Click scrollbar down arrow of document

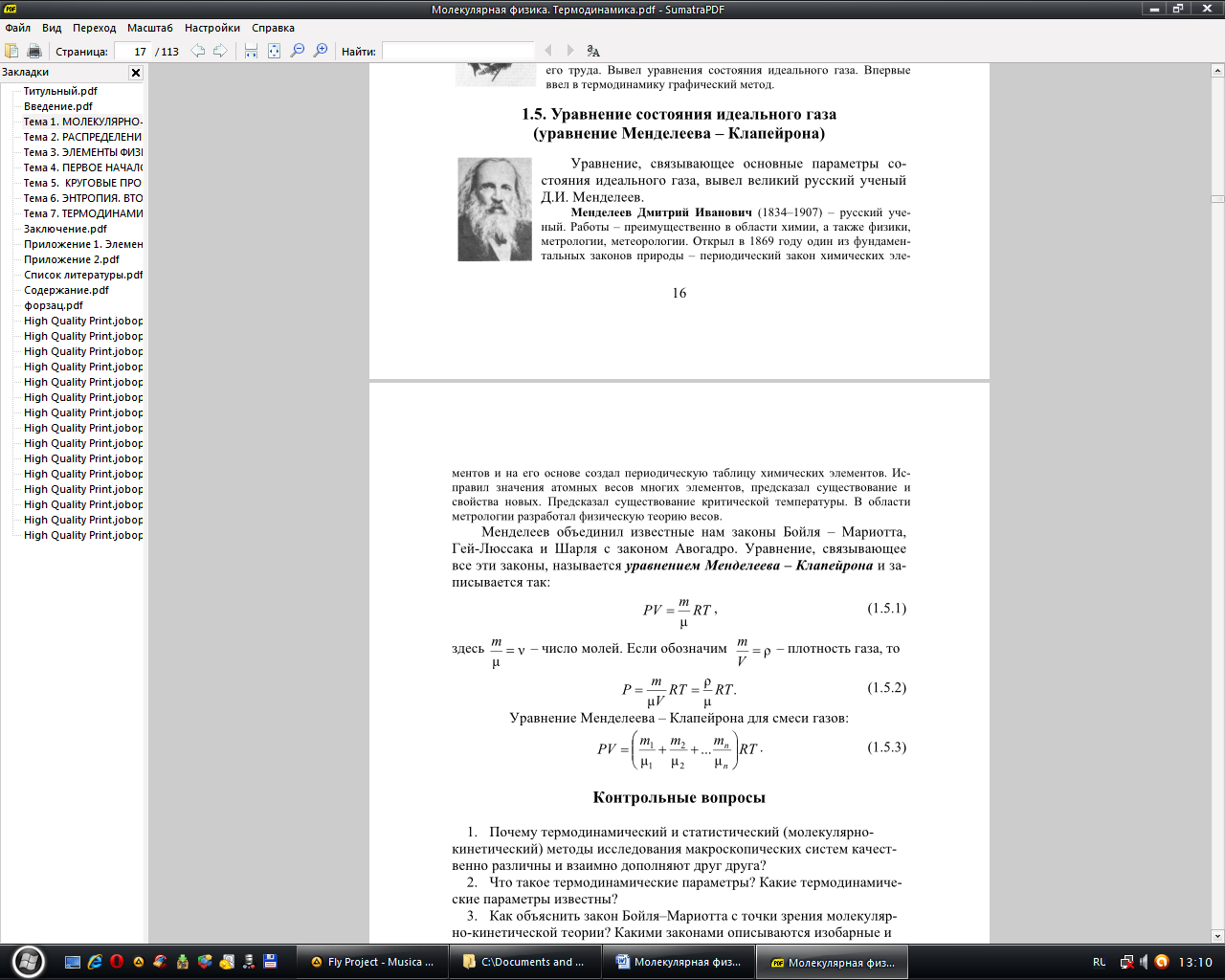pos(1217,936)
